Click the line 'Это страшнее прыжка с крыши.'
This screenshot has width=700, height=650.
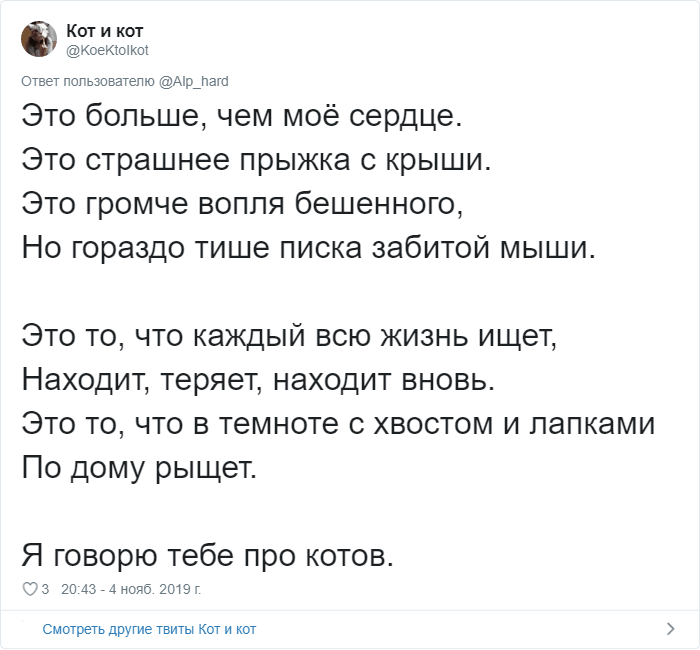256,160
